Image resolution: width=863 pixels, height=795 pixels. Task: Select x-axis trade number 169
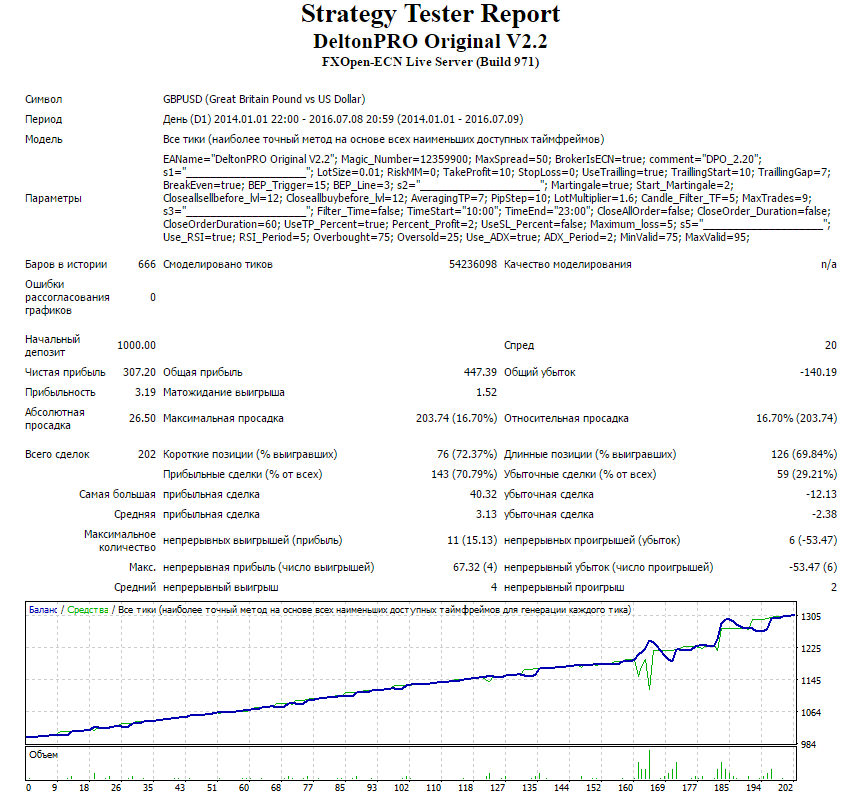pos(658,788)
